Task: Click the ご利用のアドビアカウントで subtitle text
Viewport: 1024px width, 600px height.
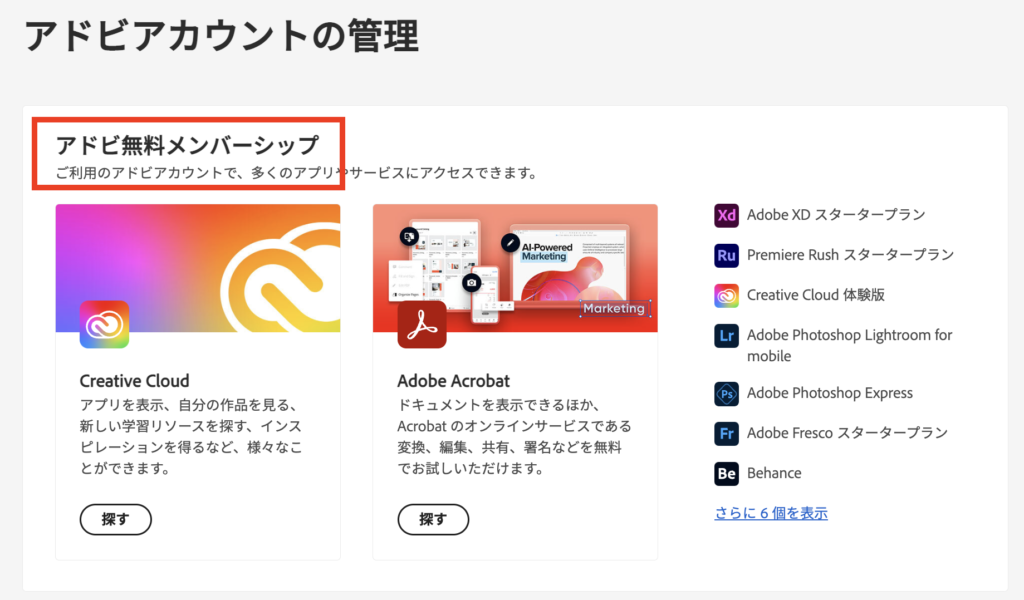Action: pyautogui.click(x=296, y=173)
